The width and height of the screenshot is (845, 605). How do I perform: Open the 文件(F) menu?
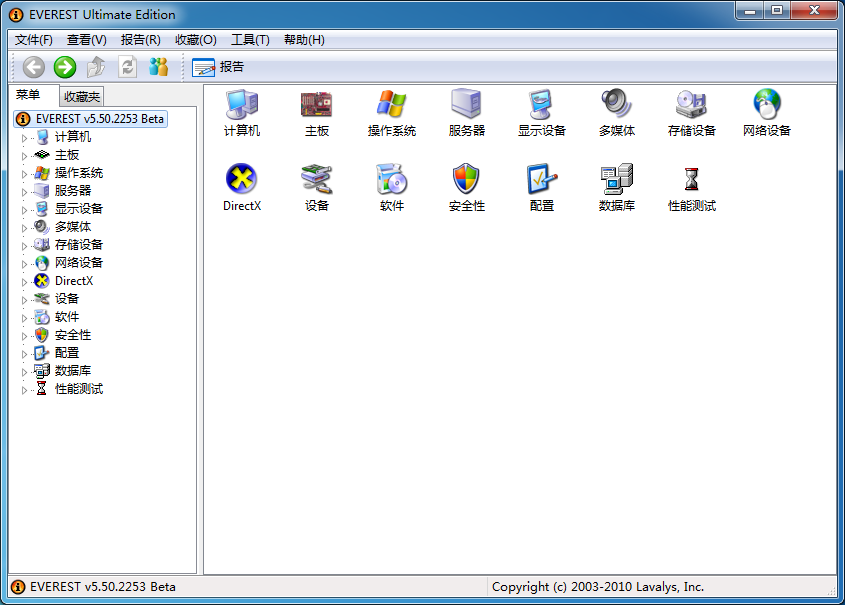pos(34,40)
